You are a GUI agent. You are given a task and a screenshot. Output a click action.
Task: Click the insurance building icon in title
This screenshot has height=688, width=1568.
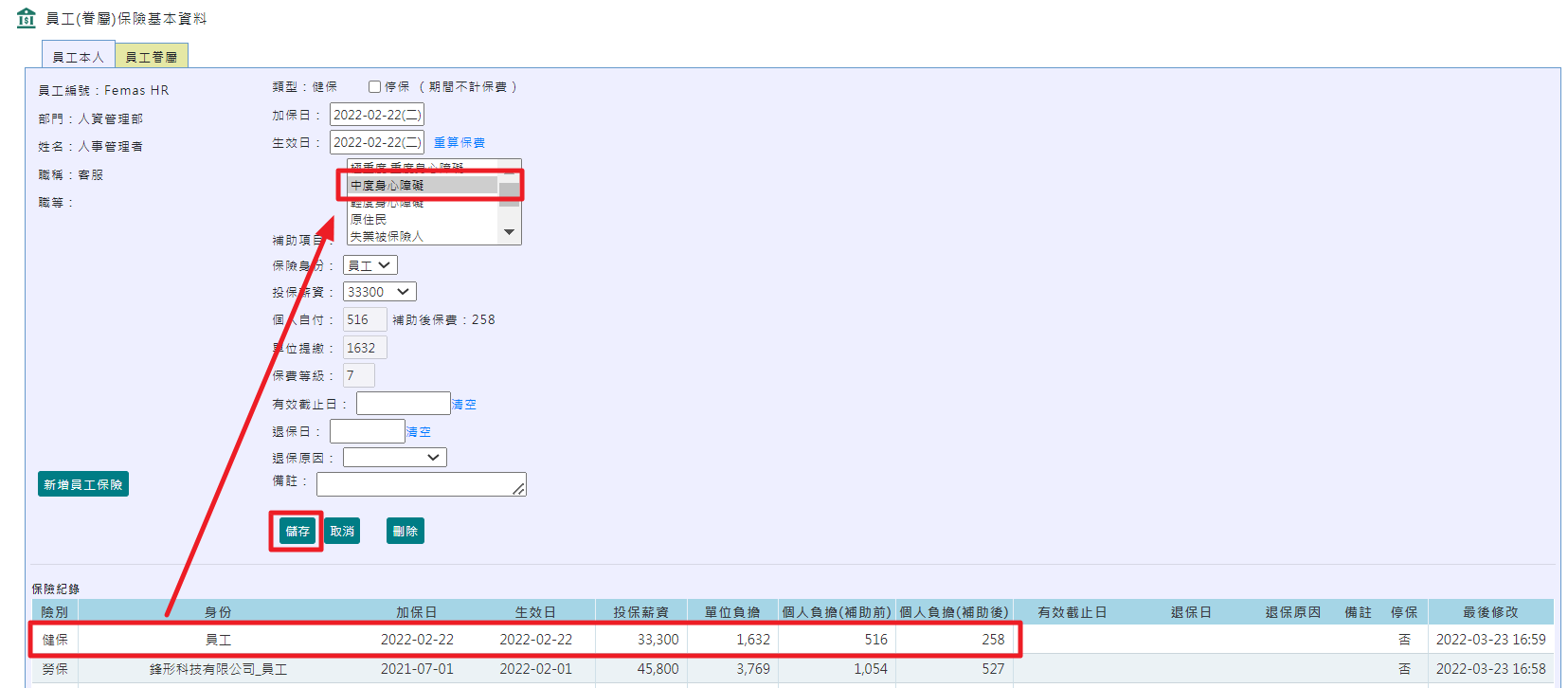point(26,18)
